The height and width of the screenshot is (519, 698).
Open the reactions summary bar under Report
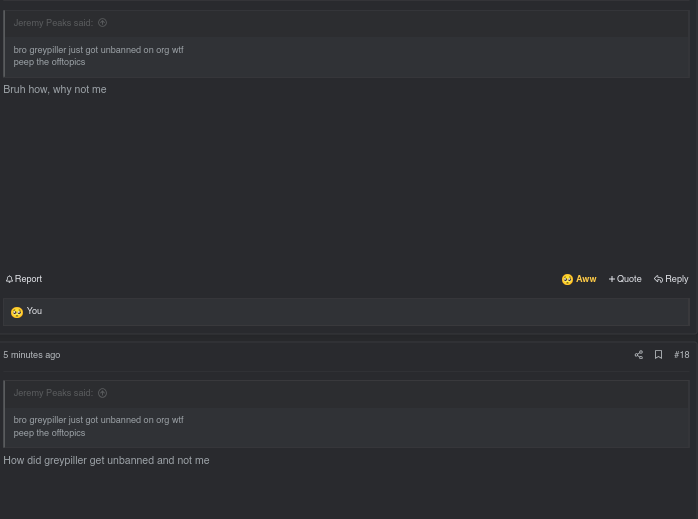[x=346, y=312]
